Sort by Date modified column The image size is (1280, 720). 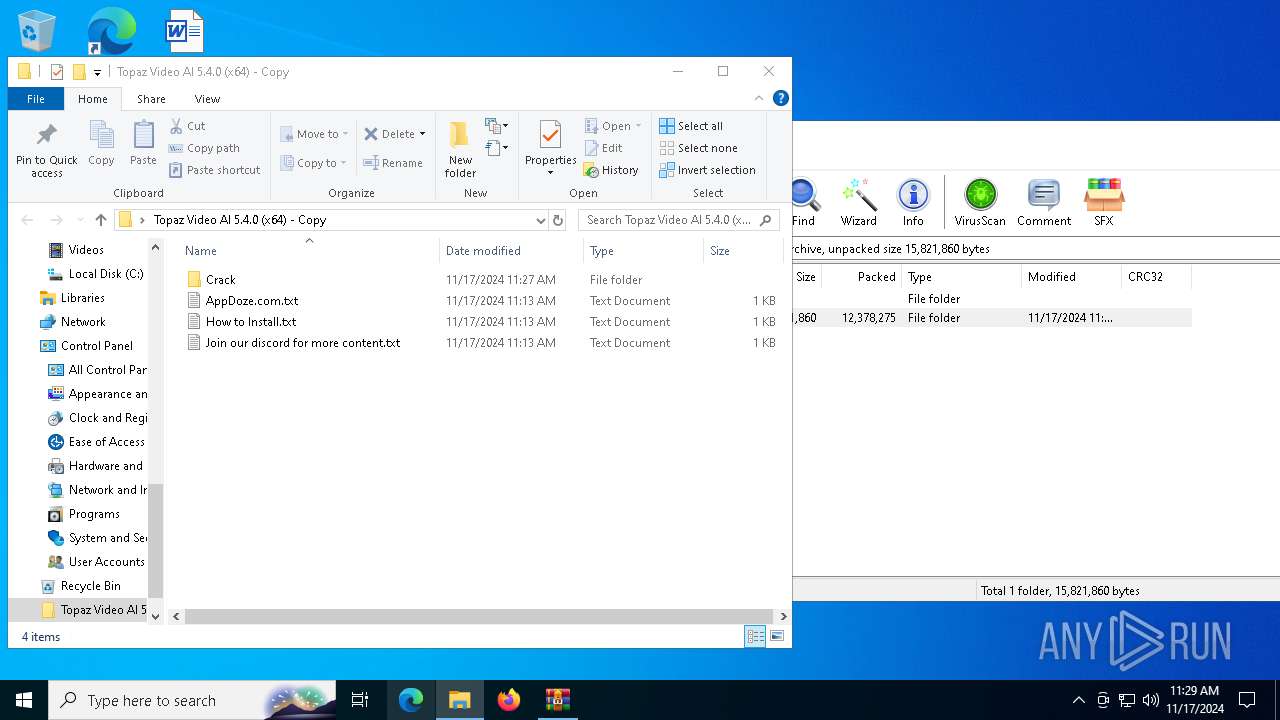pyautogui.click(x=511, y=251)
